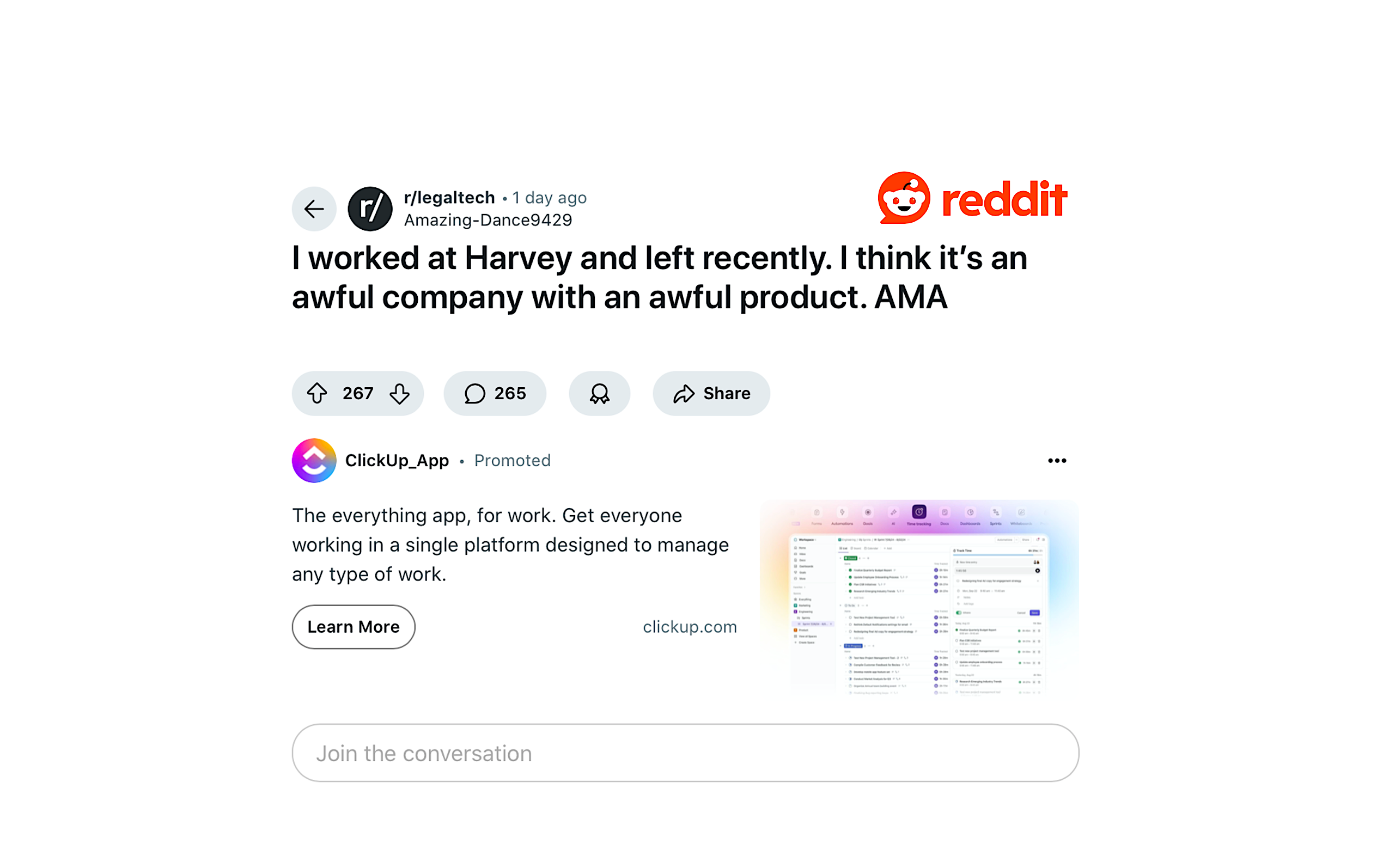Click the Reddit logo

(x=973, y=198)
